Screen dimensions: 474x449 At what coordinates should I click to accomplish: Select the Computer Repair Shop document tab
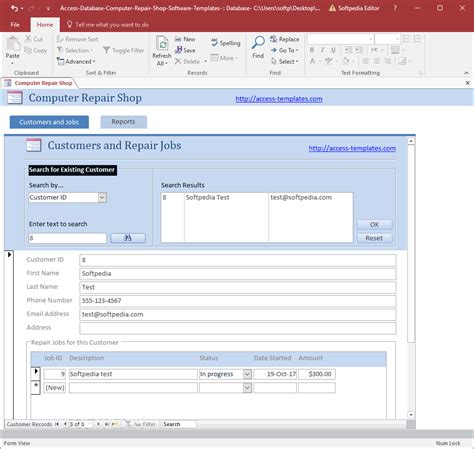coord(39,83)
